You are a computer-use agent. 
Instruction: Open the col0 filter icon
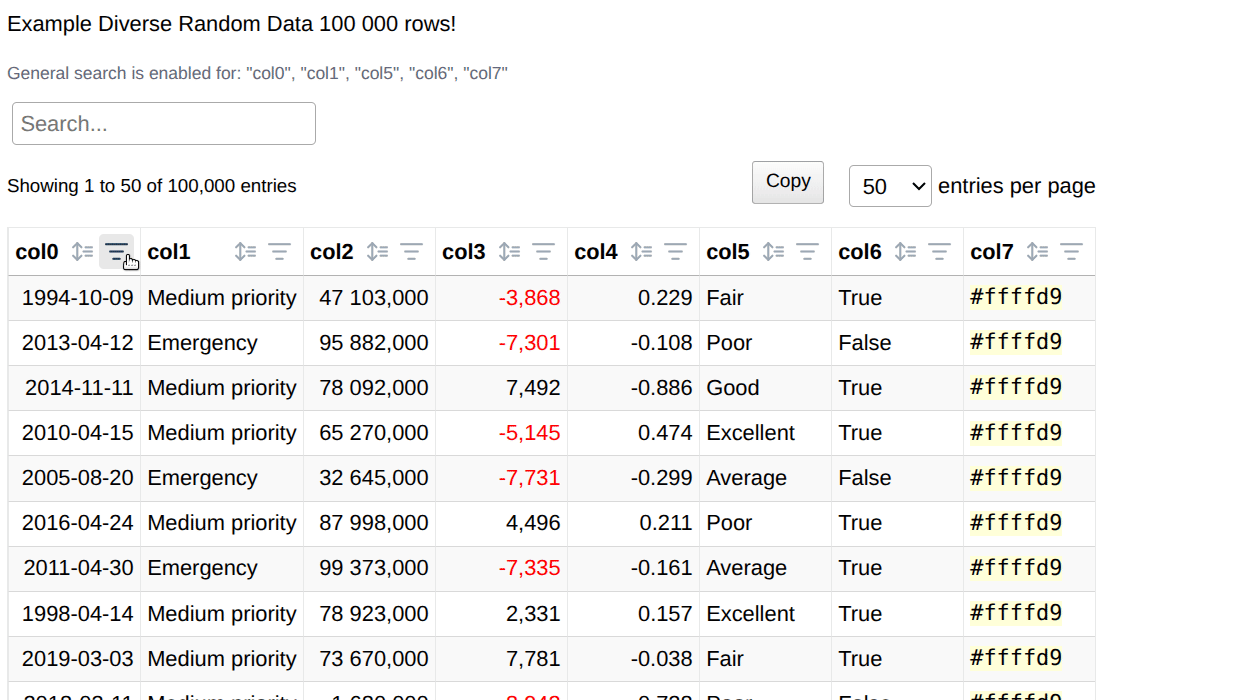tap(116, 252)
